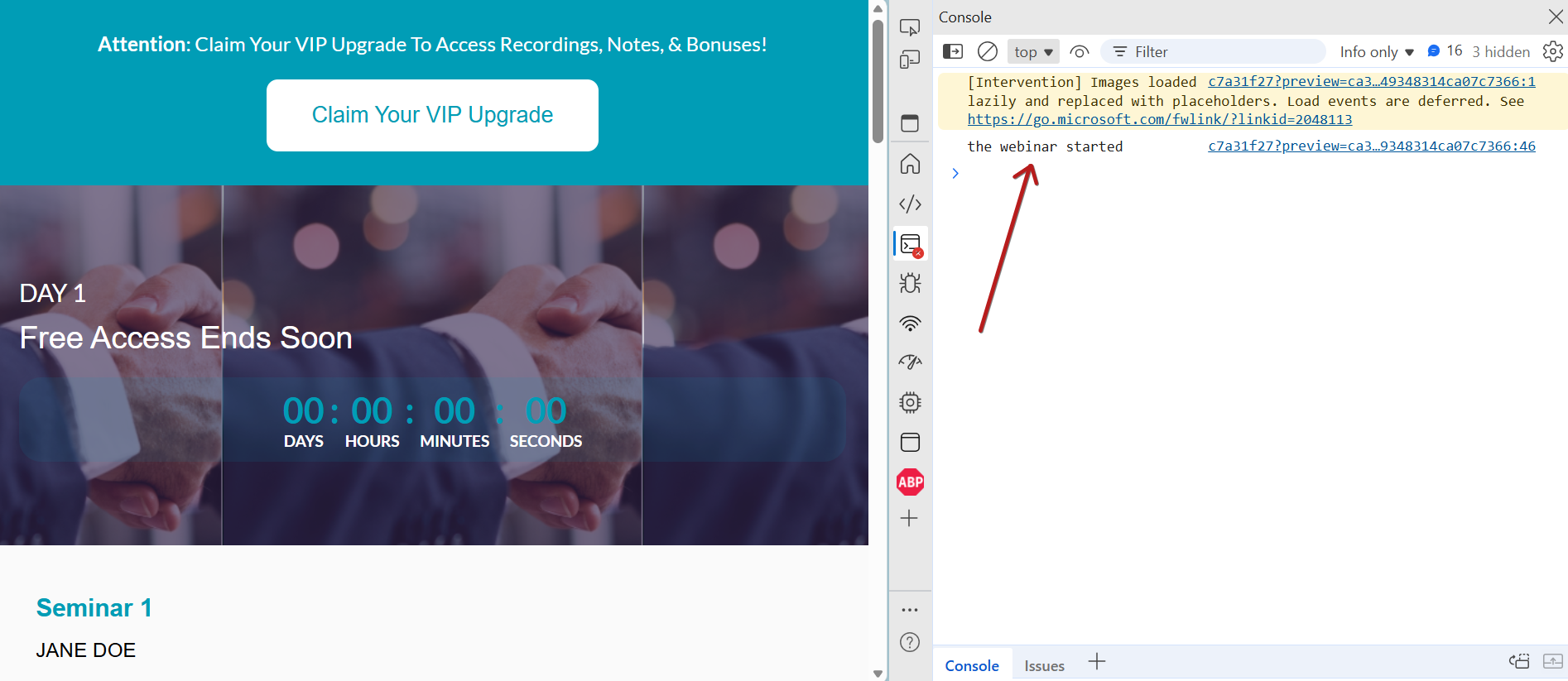
Task: Open the top JavaScript context dropdown
Action: pos(1033,52)
